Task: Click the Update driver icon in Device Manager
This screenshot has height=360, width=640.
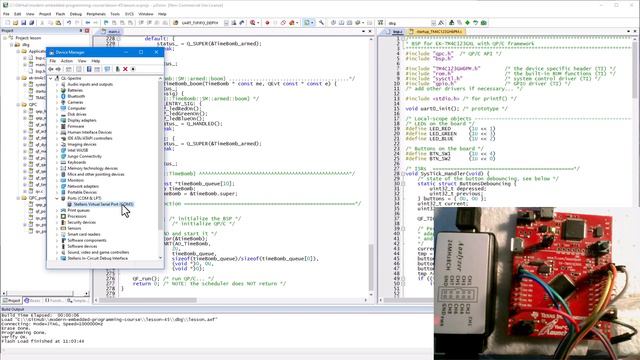Action: 118,69
